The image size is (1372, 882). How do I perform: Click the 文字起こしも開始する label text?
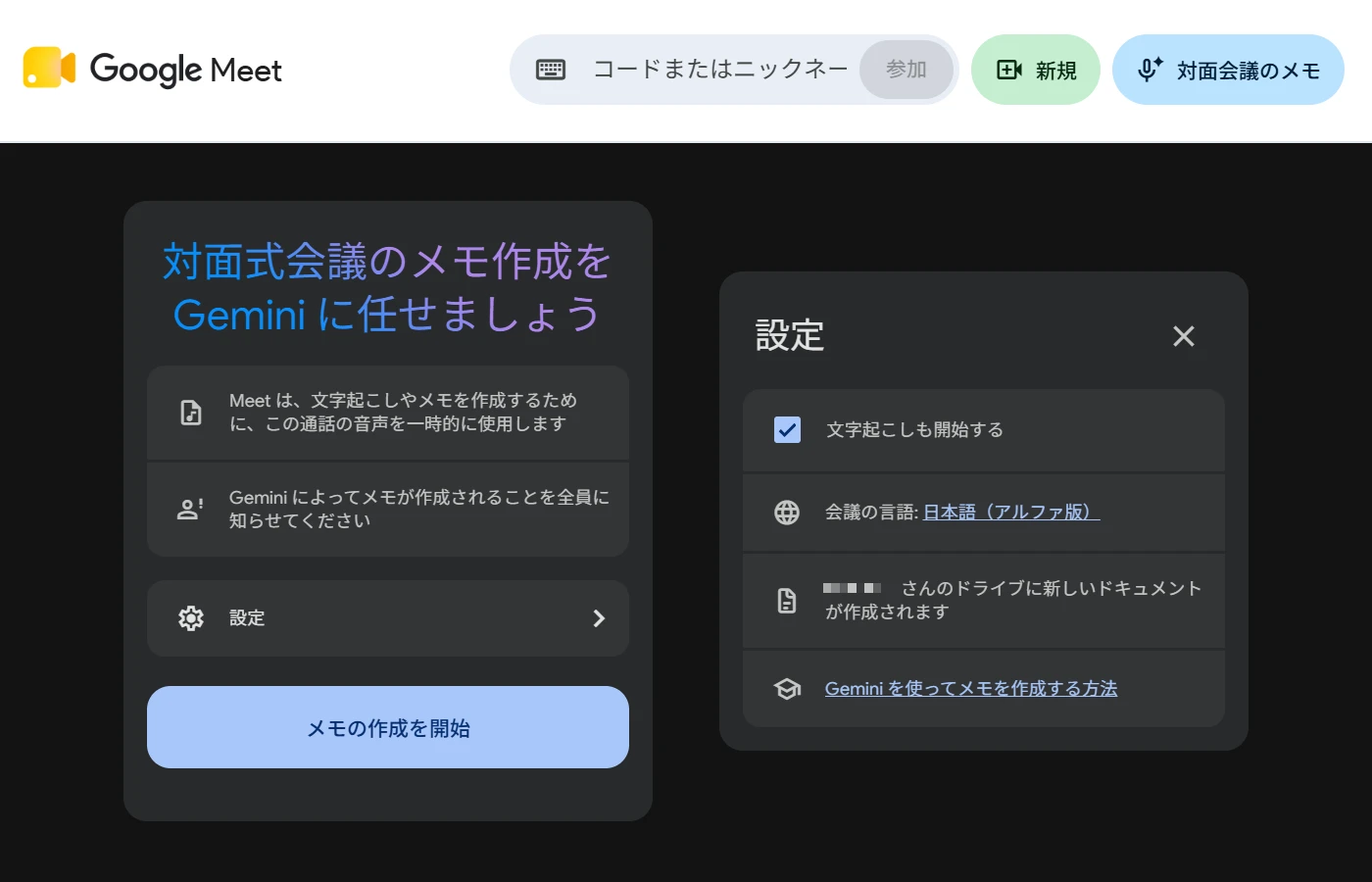coord(914,430)
